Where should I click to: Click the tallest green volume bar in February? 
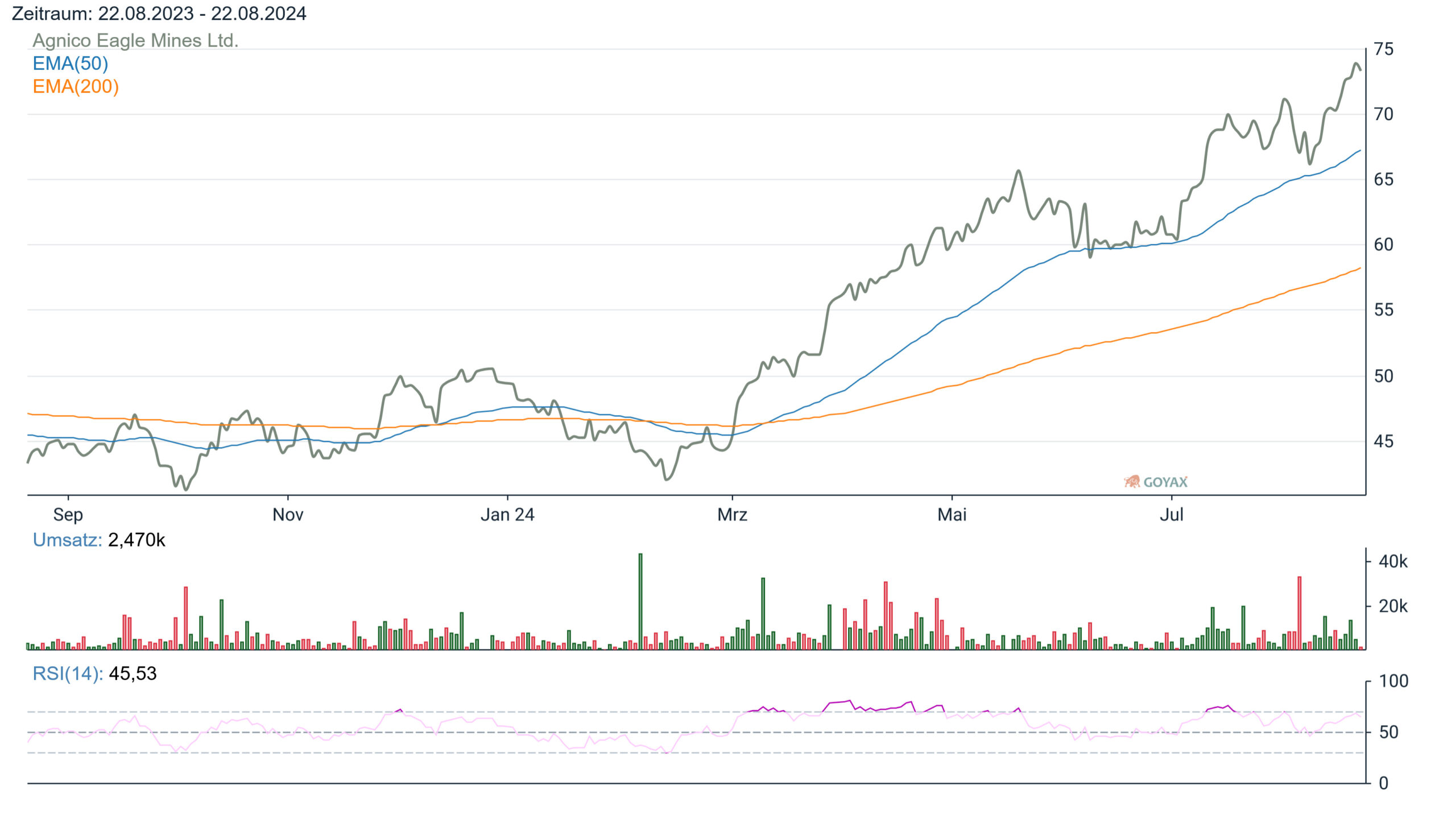pos(640,601)
